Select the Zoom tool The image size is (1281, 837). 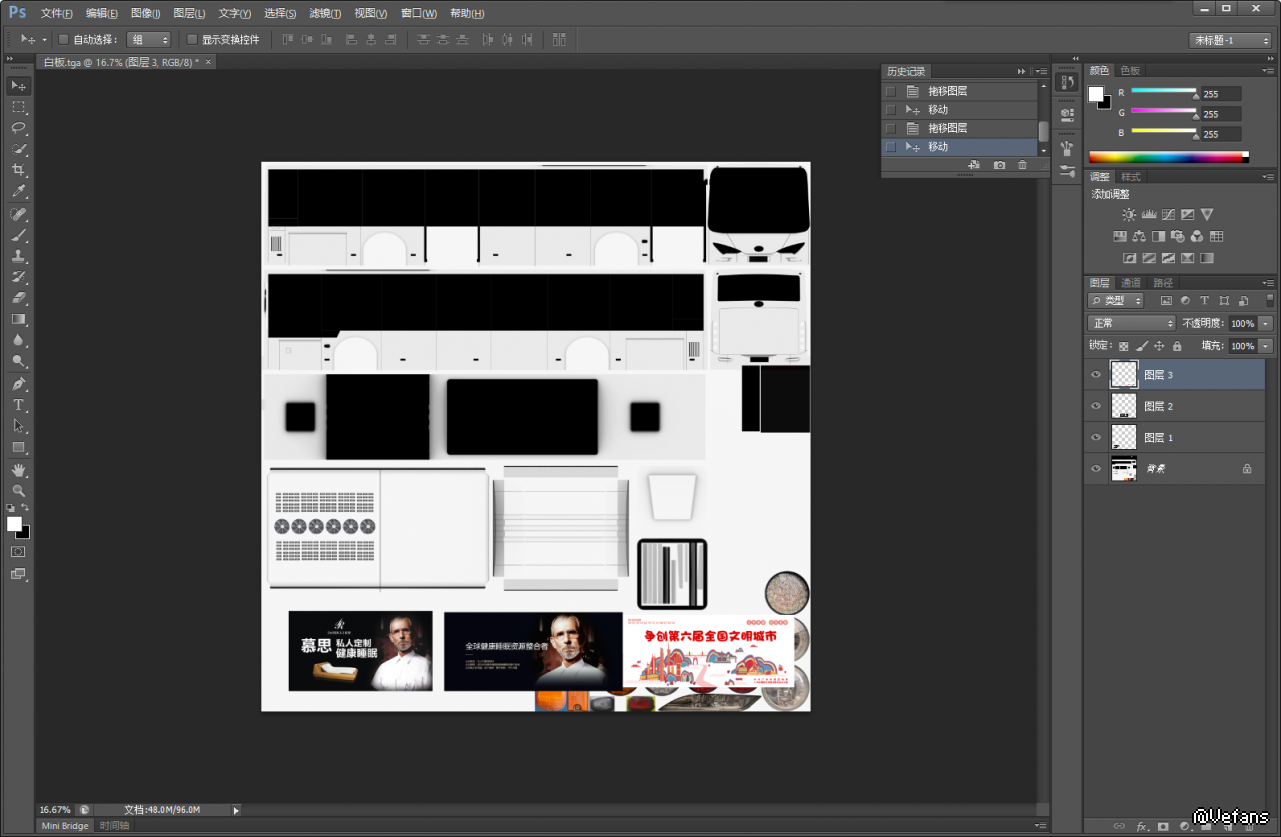(x=18, y=490)
